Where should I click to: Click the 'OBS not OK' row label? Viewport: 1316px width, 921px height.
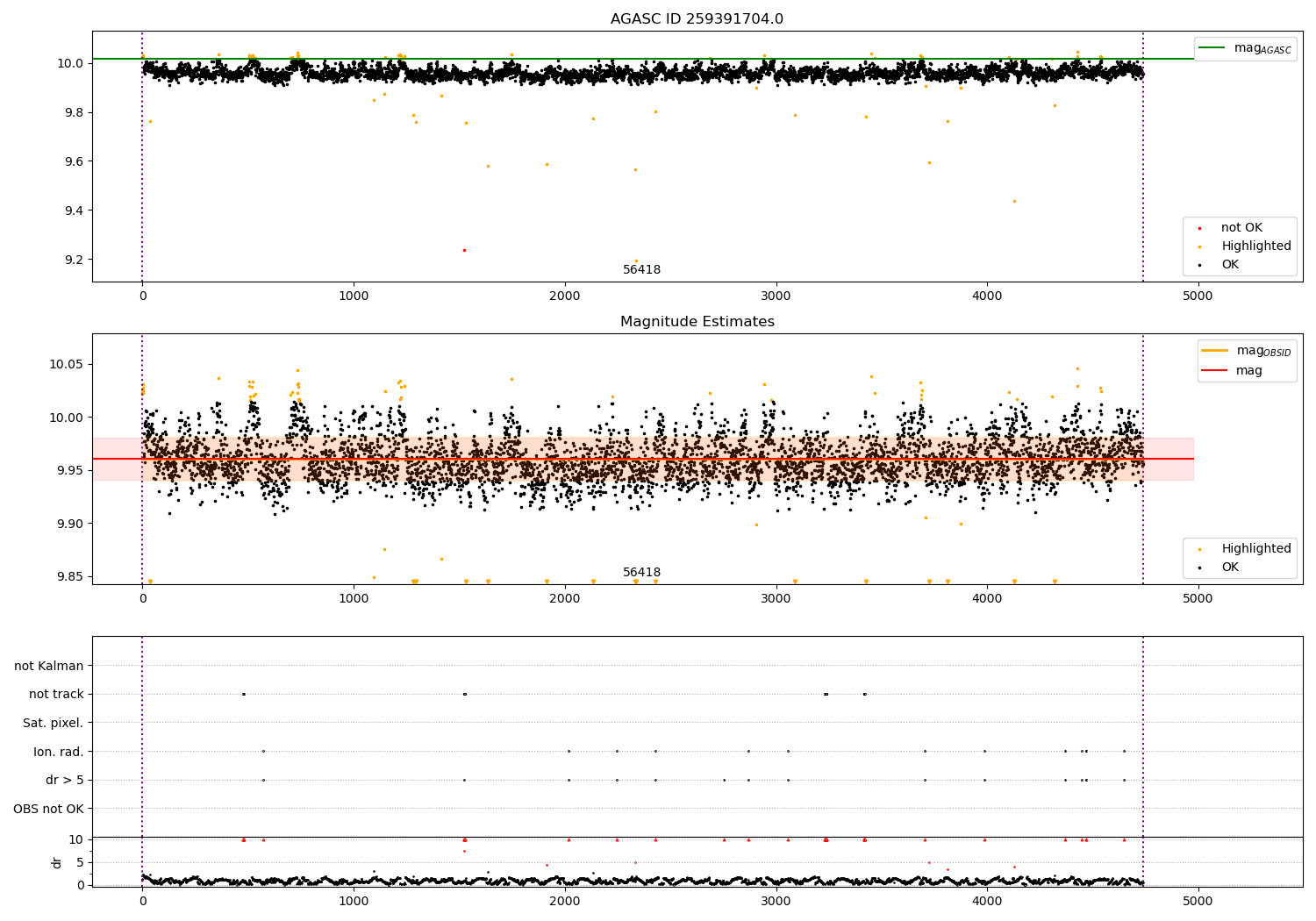pyautogui.click(x=48, y=809)
